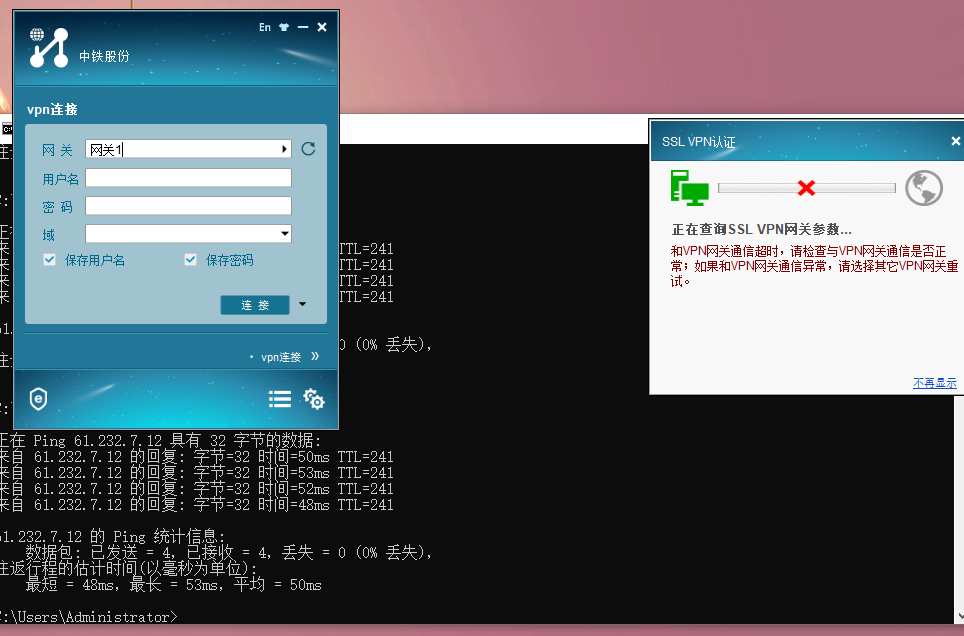Screen dimensions: 964x636
Task: Open the list menu icon
Action: click(280, 399)
